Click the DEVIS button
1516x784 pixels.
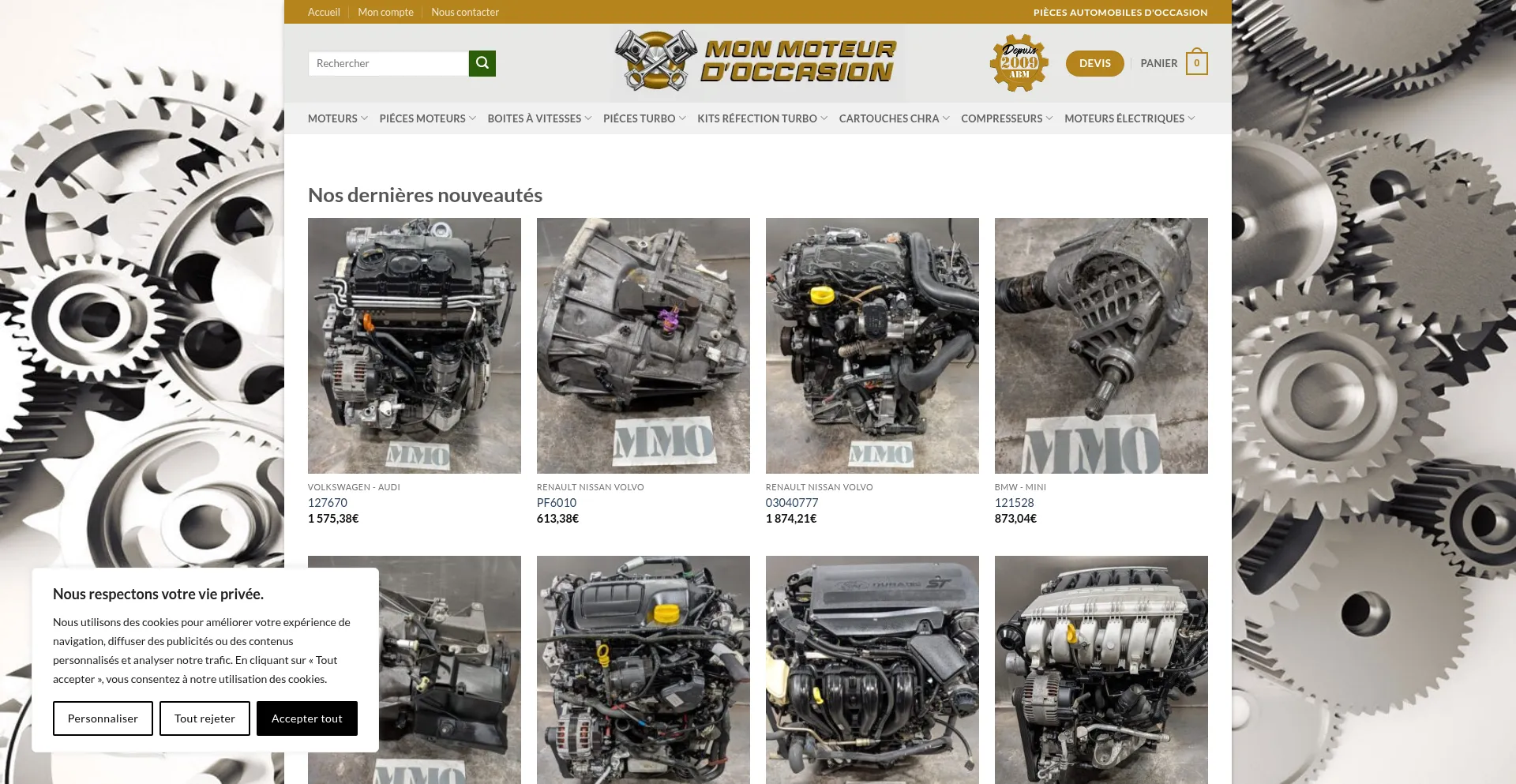tap(1094, 63)
